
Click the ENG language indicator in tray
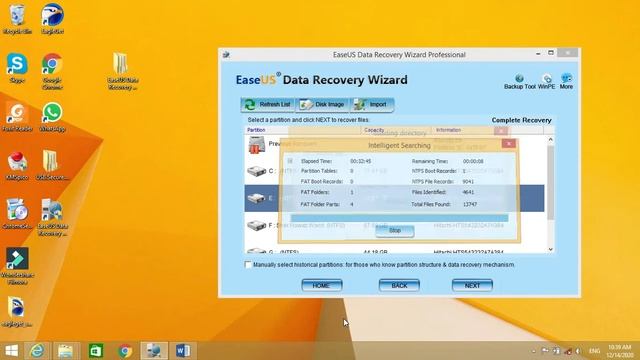click(x=594, y=351)
